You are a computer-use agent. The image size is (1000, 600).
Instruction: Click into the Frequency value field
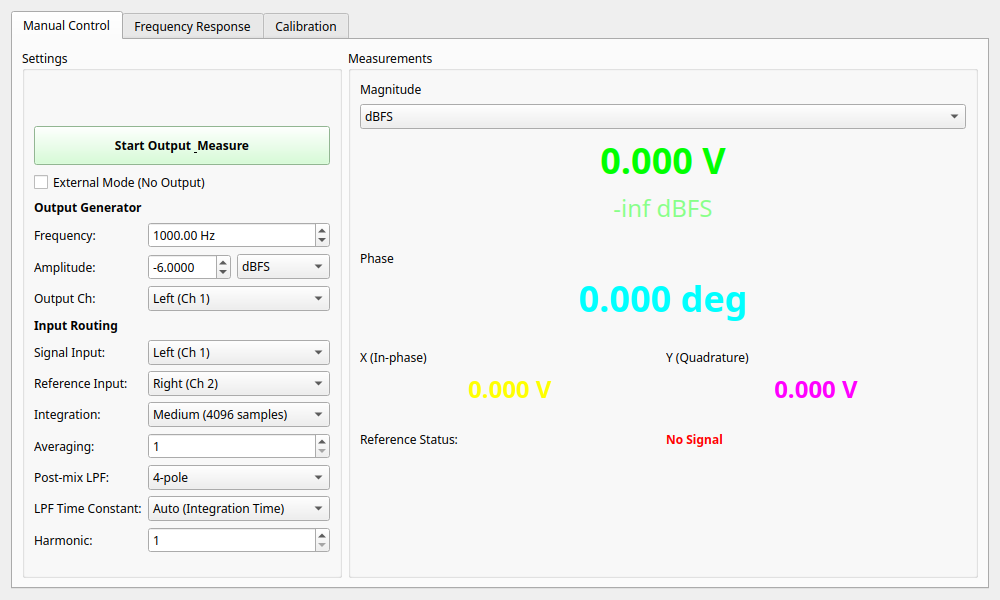pos(230,236)
